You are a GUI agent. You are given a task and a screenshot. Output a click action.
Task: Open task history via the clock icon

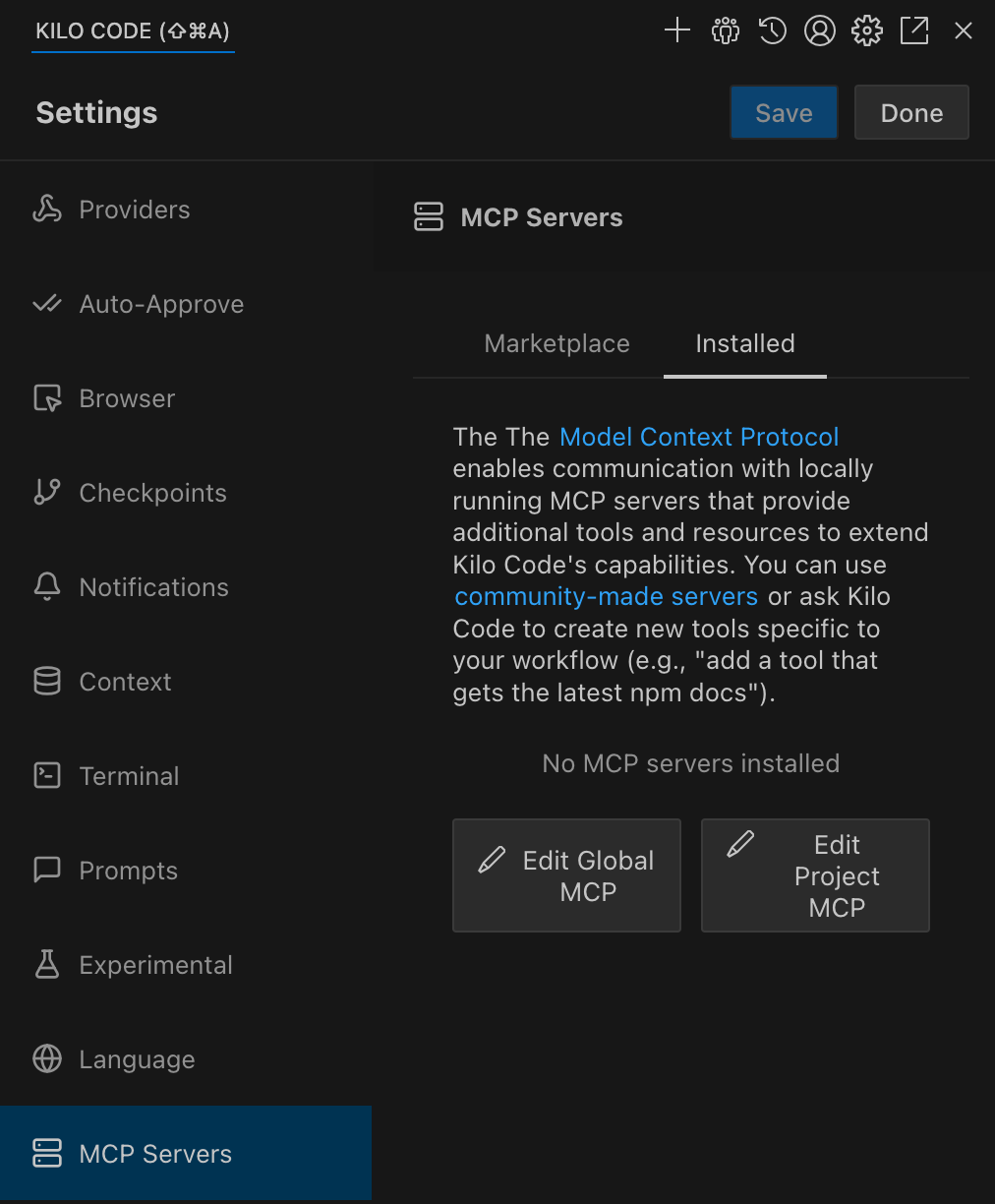[773, 30]
